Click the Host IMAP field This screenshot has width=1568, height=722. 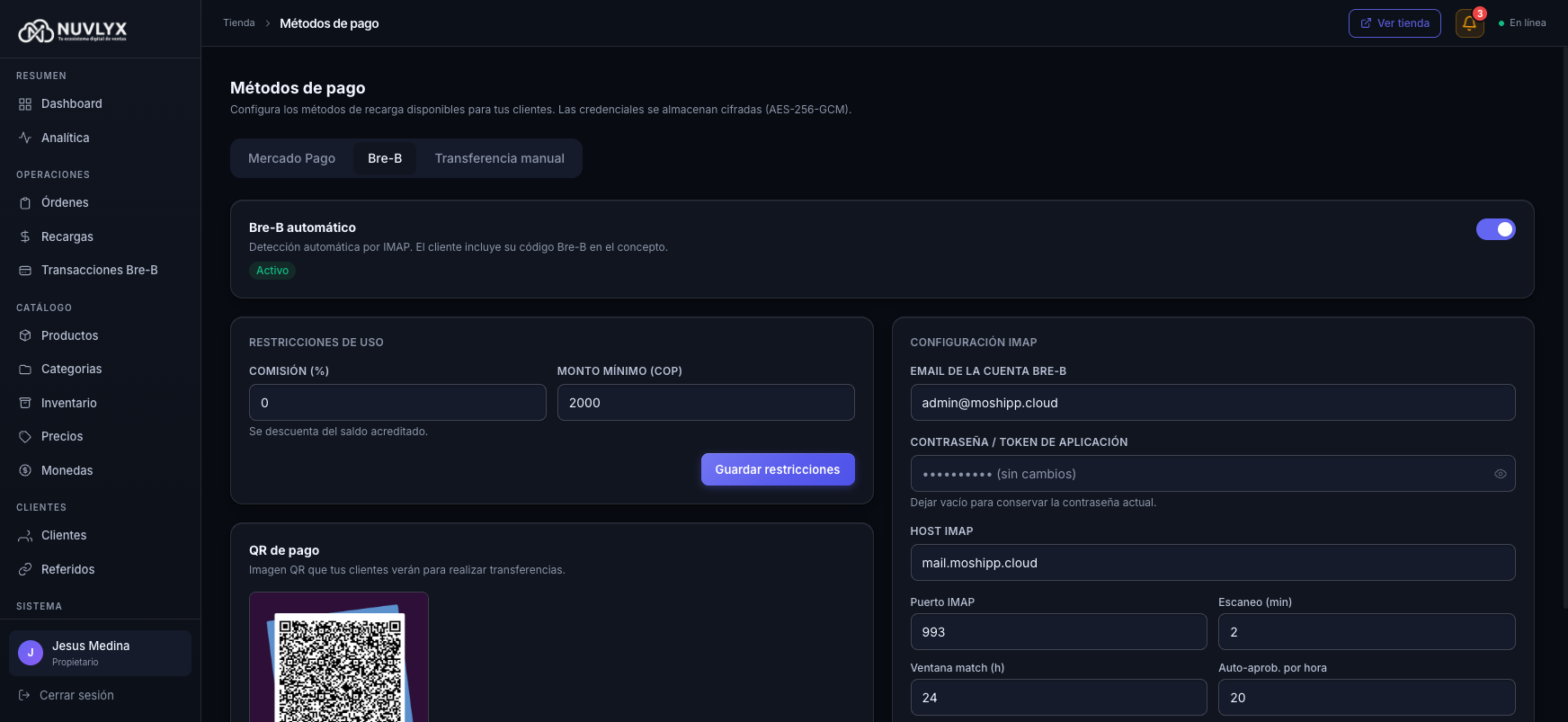(1213, 563)
